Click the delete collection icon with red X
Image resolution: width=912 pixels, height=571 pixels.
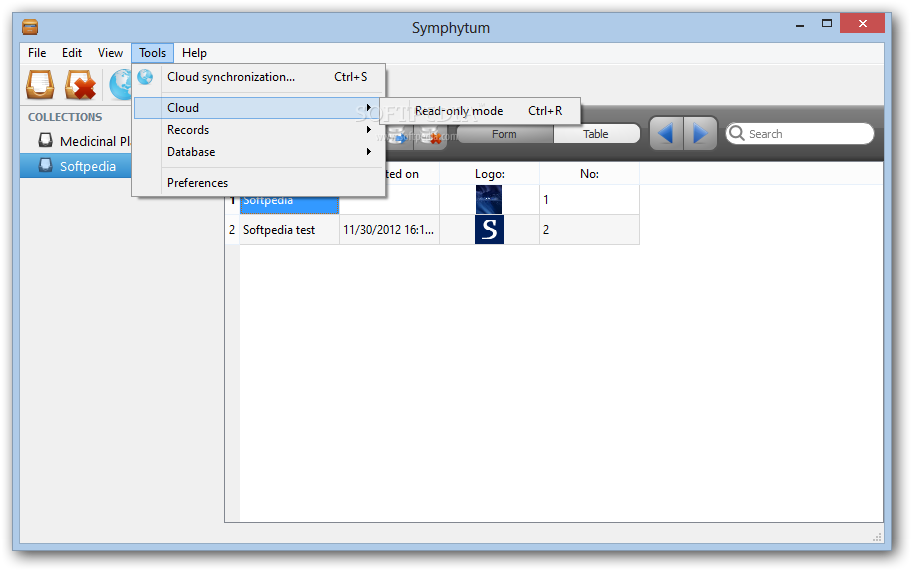(80, 84)
